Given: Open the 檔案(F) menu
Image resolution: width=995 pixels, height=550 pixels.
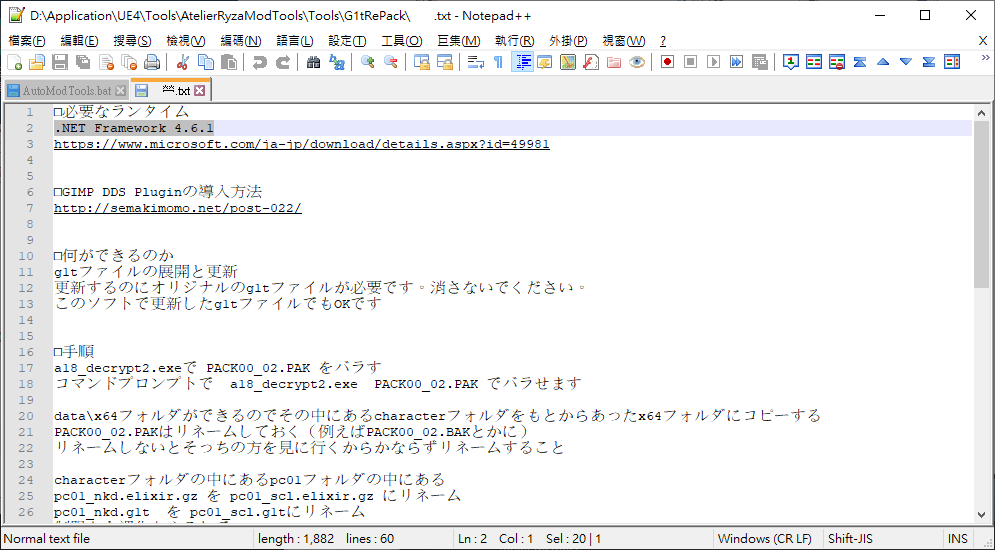Looking at the screenshot, I should tap(27, 41).
